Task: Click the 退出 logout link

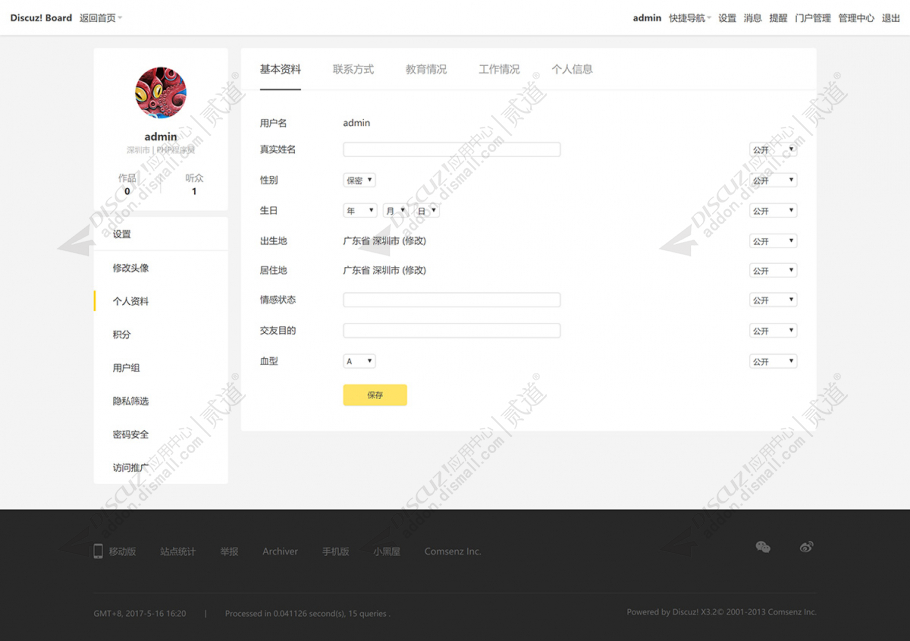Action: point(890,18)
